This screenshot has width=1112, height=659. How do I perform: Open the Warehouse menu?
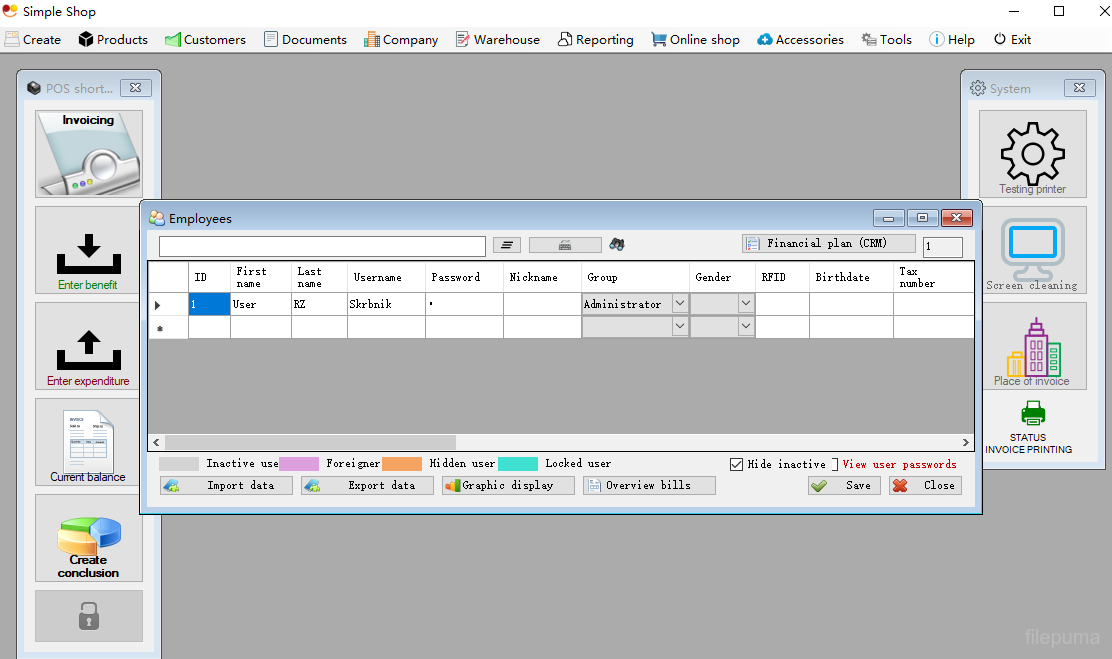tap(497, 40)
